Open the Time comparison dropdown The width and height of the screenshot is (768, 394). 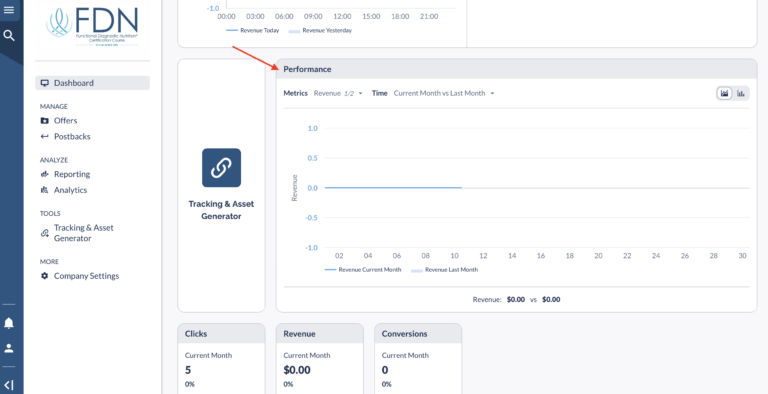click(444, 93)
